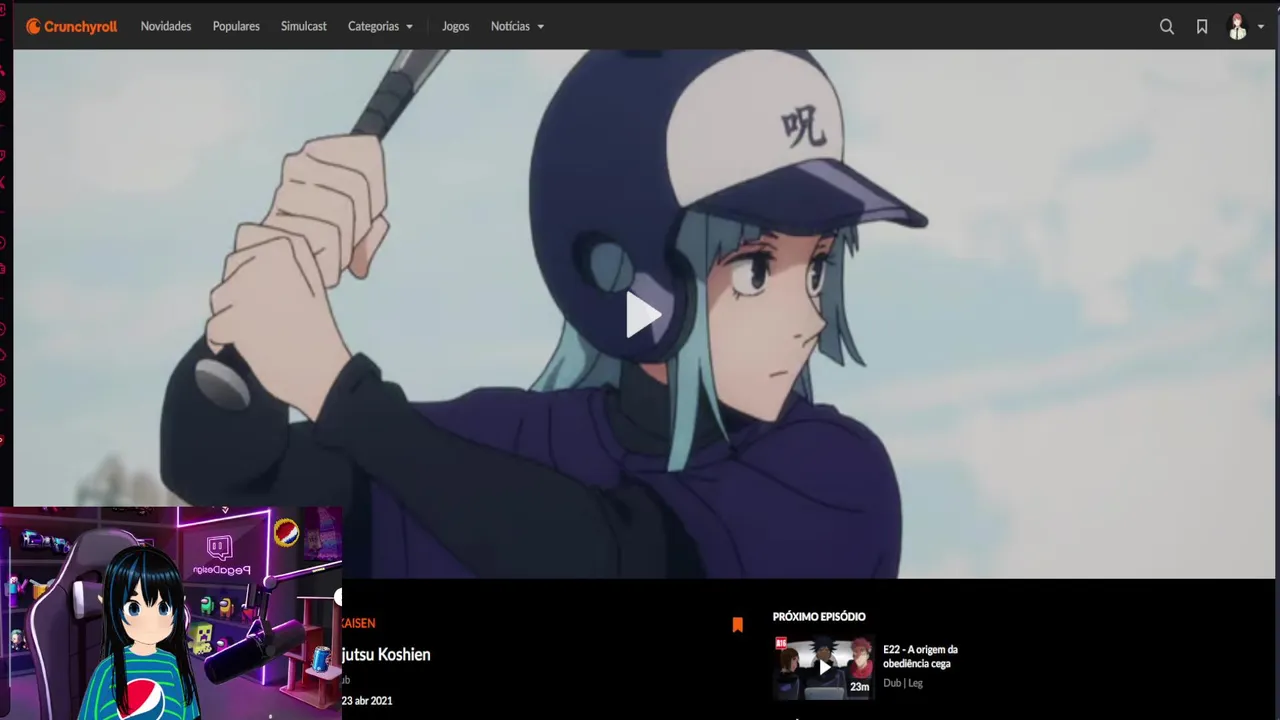Expand the Notícias dropdown
The image size is (1280, 720).
[x=517, y=27]
